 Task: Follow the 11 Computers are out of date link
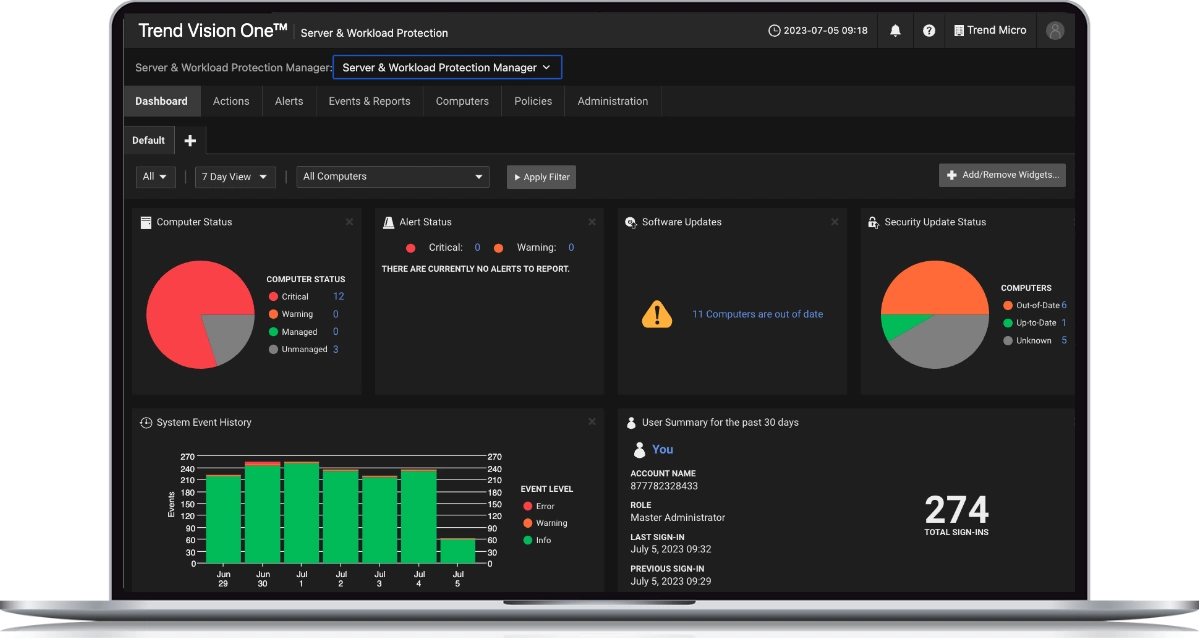coord(758,314)
